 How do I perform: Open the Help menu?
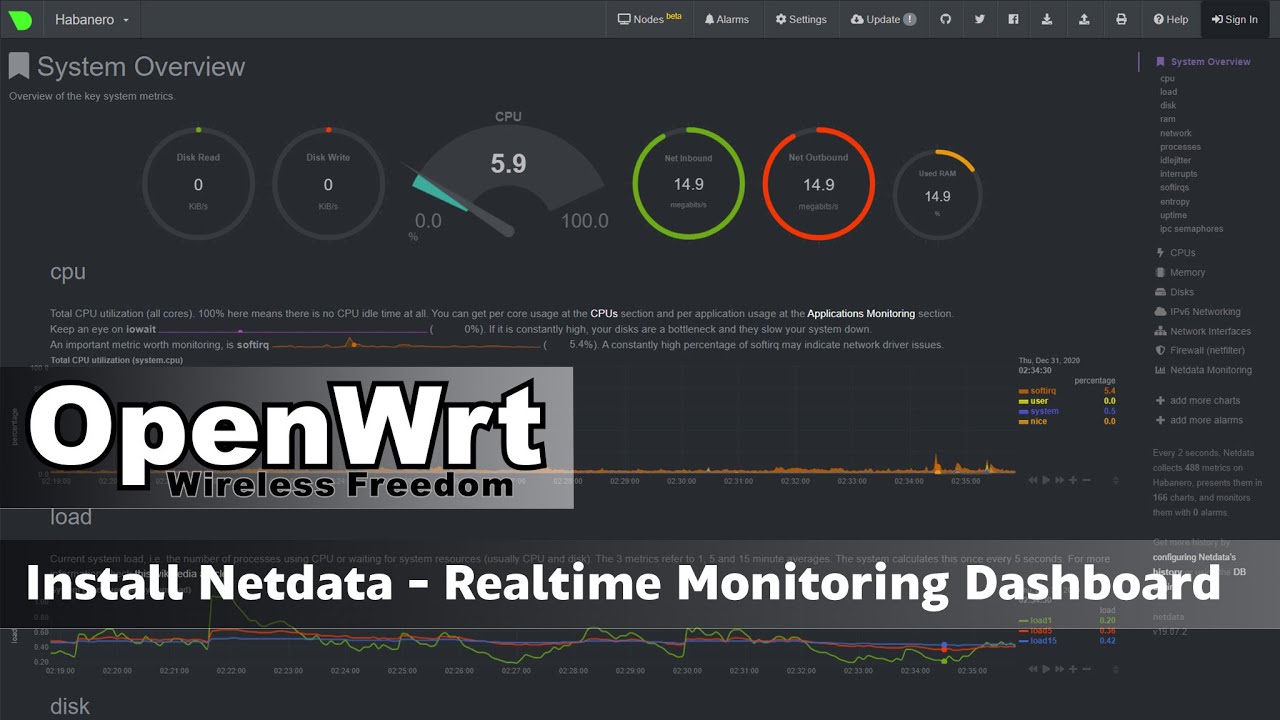1170,19
